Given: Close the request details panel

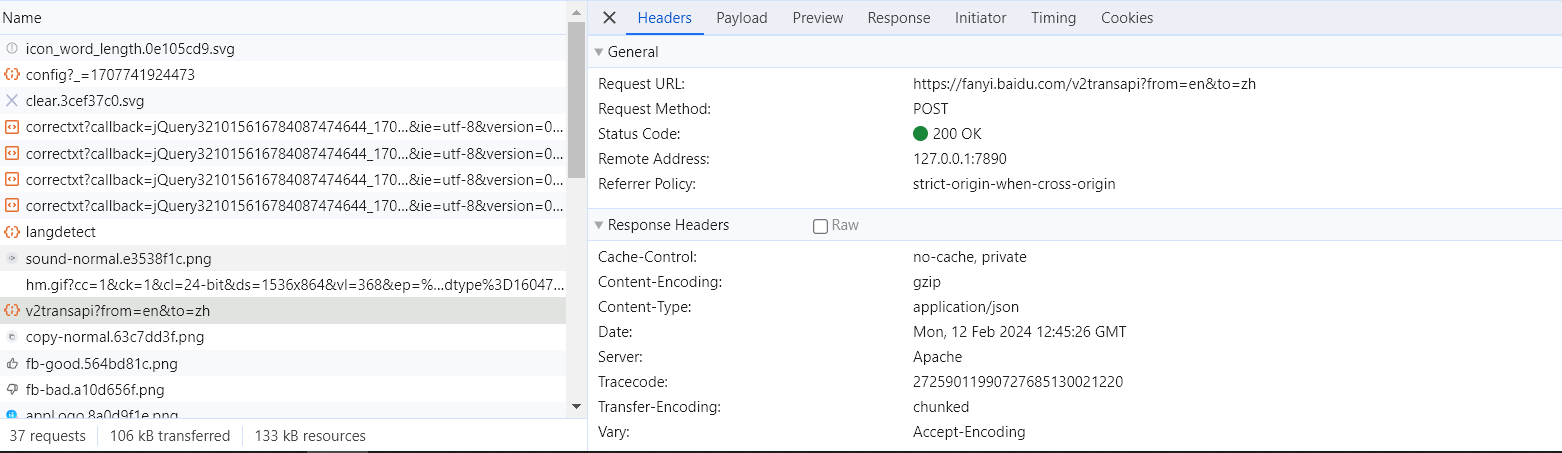Looking at the screenshot, I should (609, 18).
